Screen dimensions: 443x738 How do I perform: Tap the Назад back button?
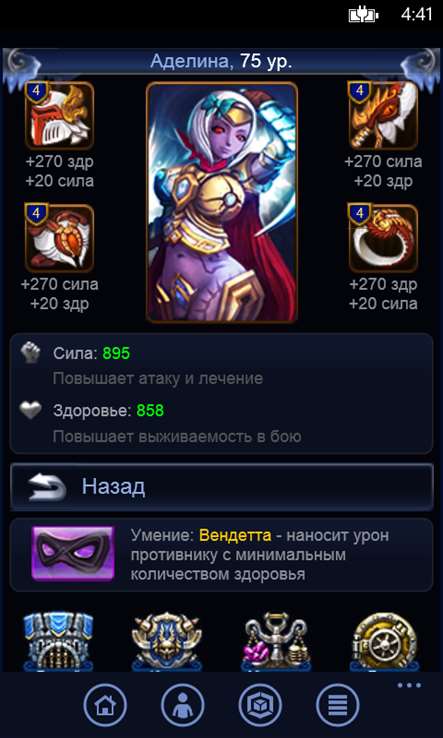(222, 487)
